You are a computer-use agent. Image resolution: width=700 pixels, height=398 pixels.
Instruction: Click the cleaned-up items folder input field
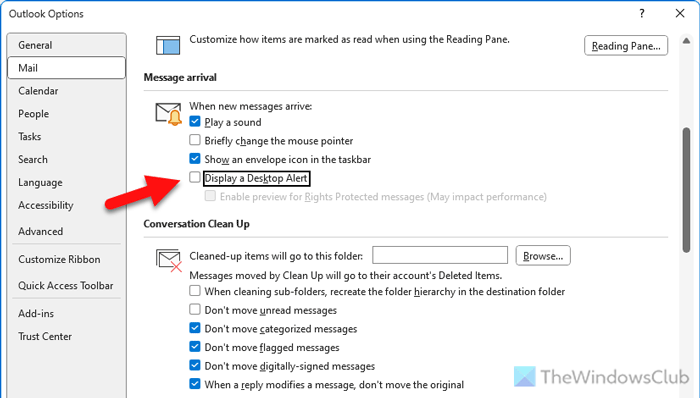(x=440, y=255)
